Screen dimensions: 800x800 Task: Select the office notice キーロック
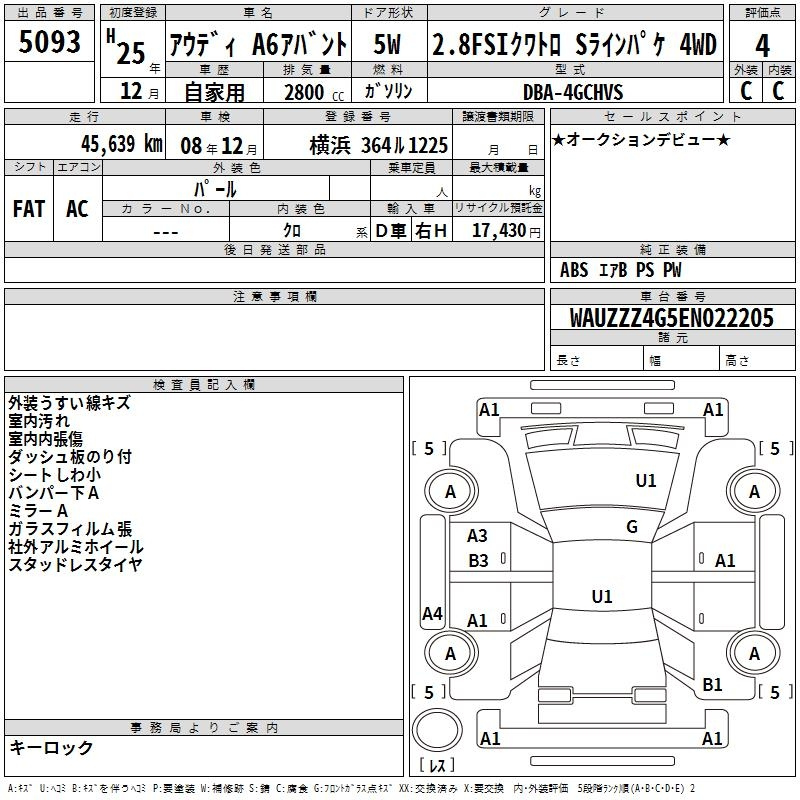click(x=51, y=747)
